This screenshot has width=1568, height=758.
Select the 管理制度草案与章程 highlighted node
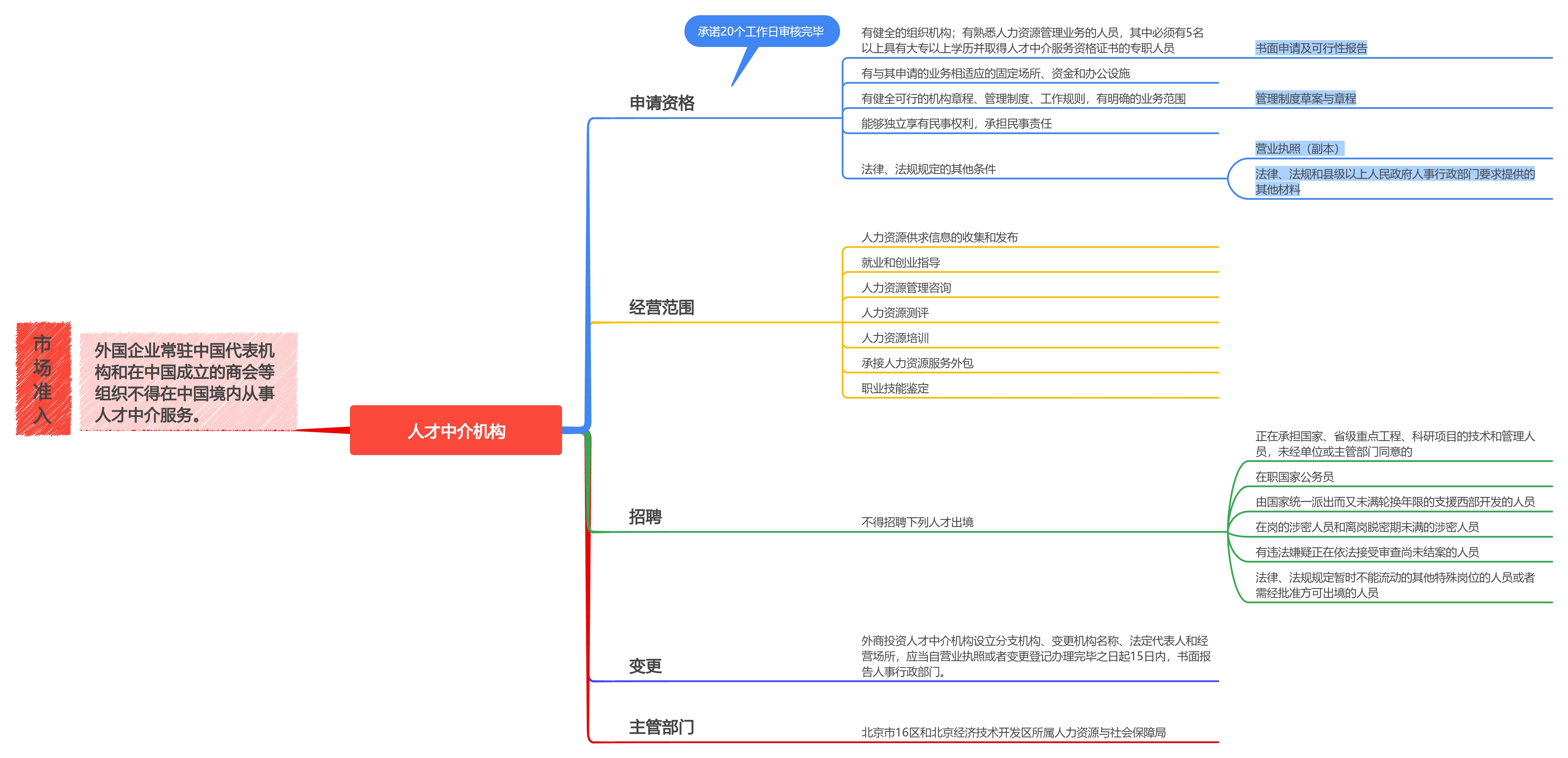[x=1305, y=99]
